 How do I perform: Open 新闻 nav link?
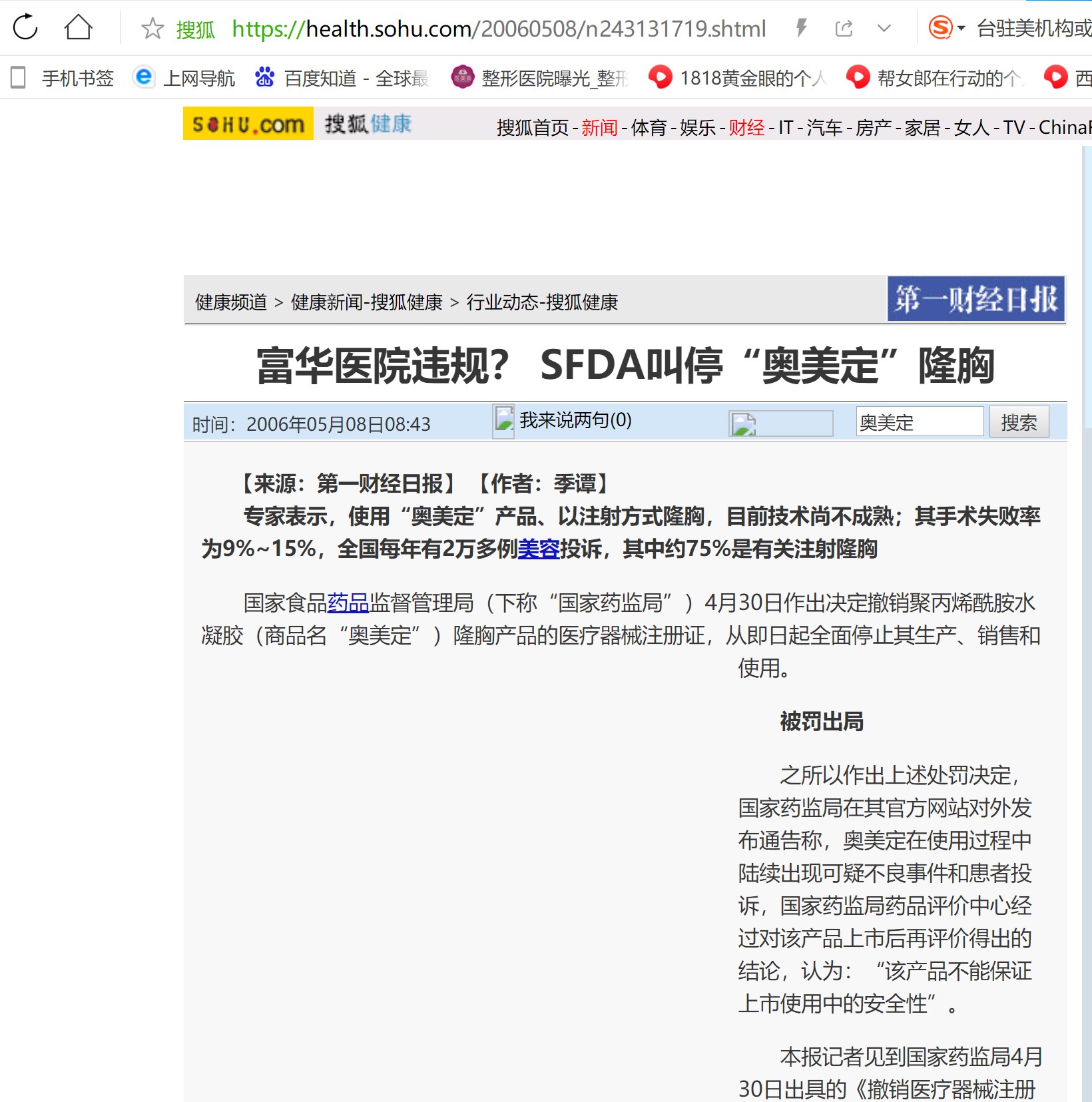pos(600,127)
